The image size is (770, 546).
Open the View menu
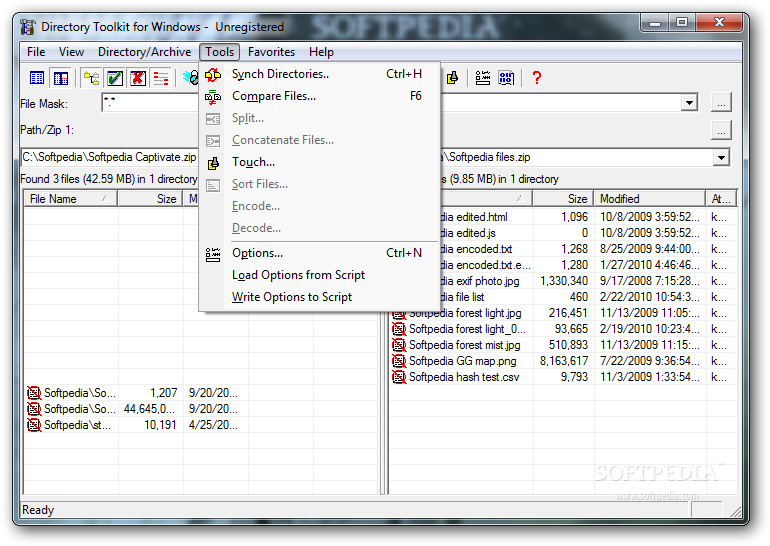point(71,52)
